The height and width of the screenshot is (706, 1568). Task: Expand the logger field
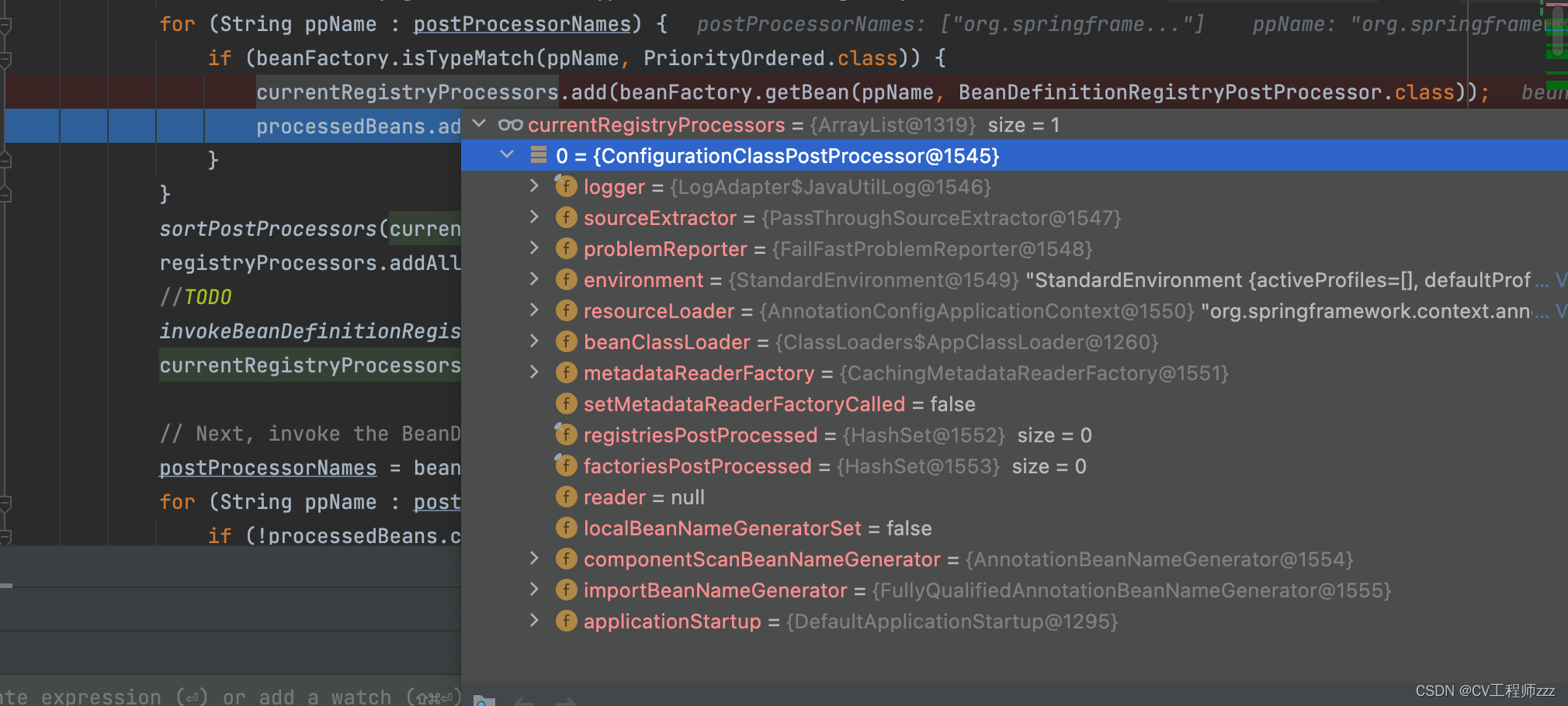tap(534, 185)
